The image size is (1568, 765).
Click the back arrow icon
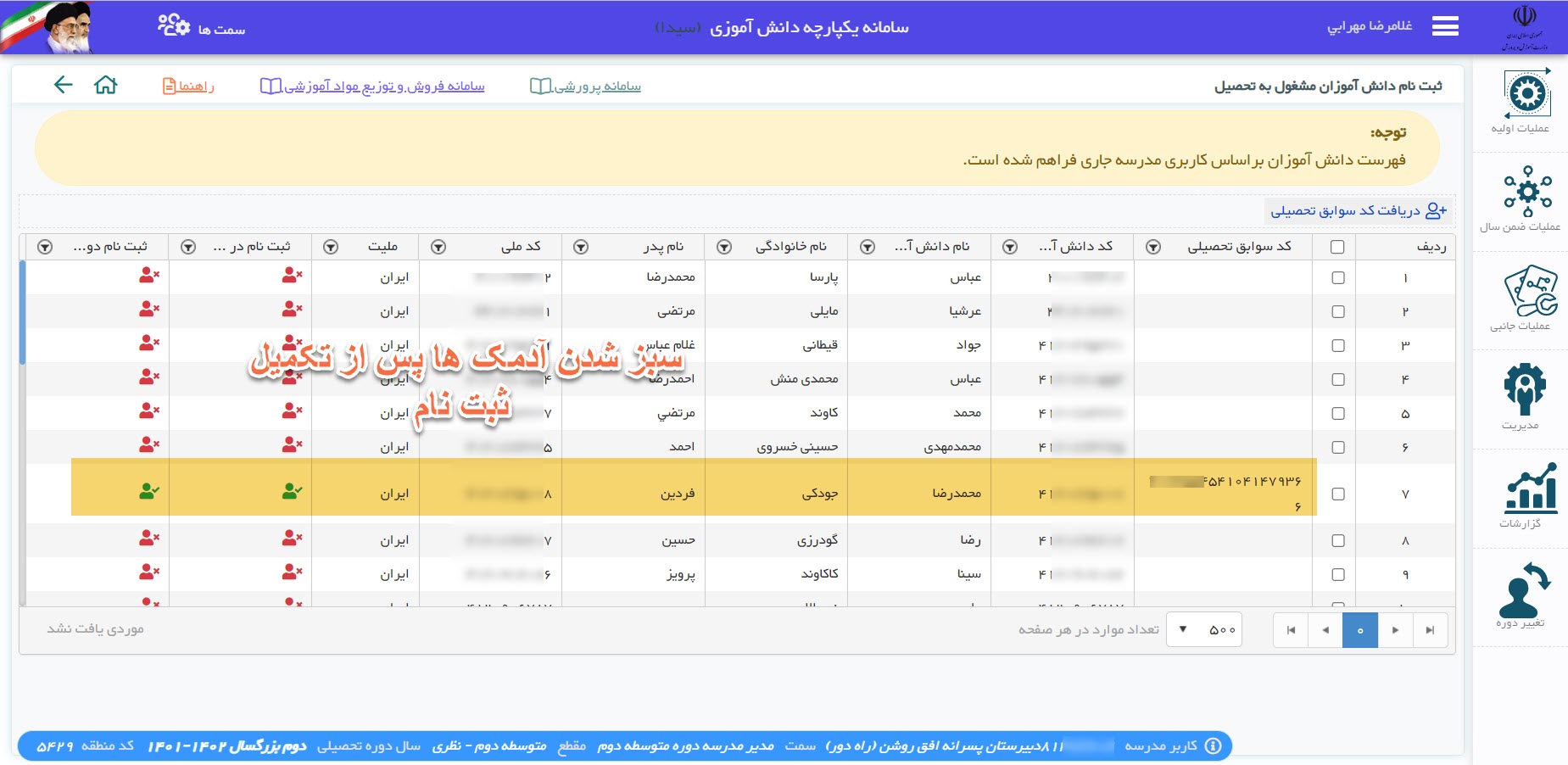tap(64, 85)
